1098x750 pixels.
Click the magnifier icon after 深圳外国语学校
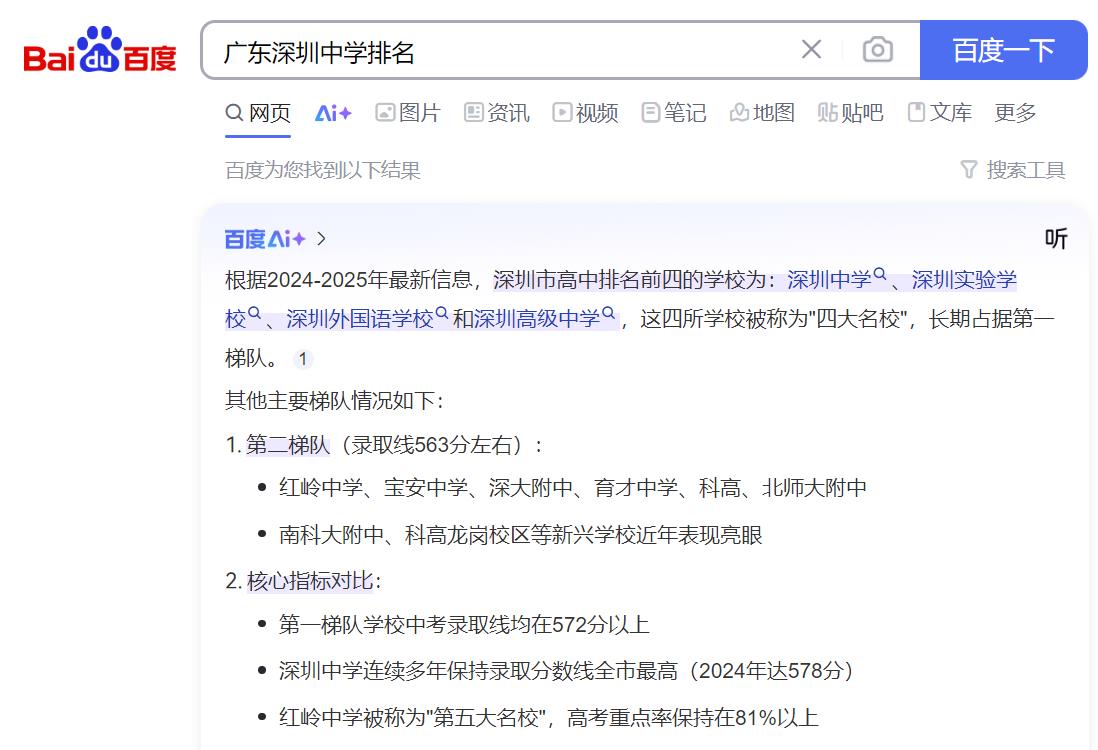[442, 313]
